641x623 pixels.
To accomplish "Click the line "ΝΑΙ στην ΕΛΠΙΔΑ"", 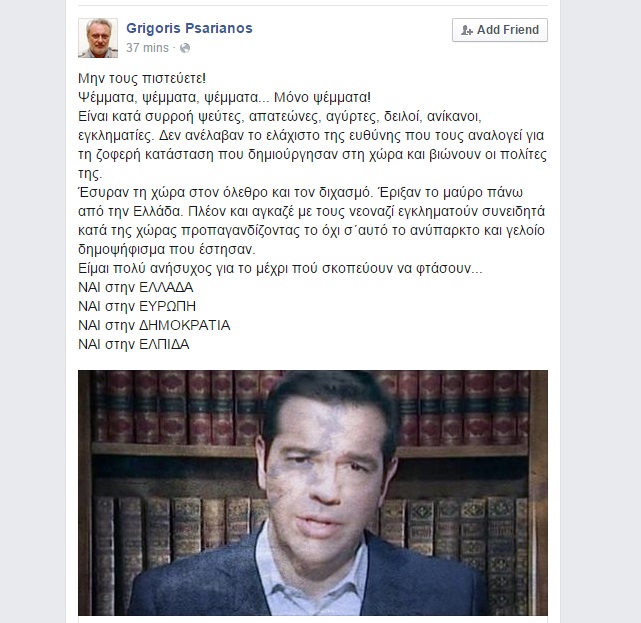I will coord(134,344).
